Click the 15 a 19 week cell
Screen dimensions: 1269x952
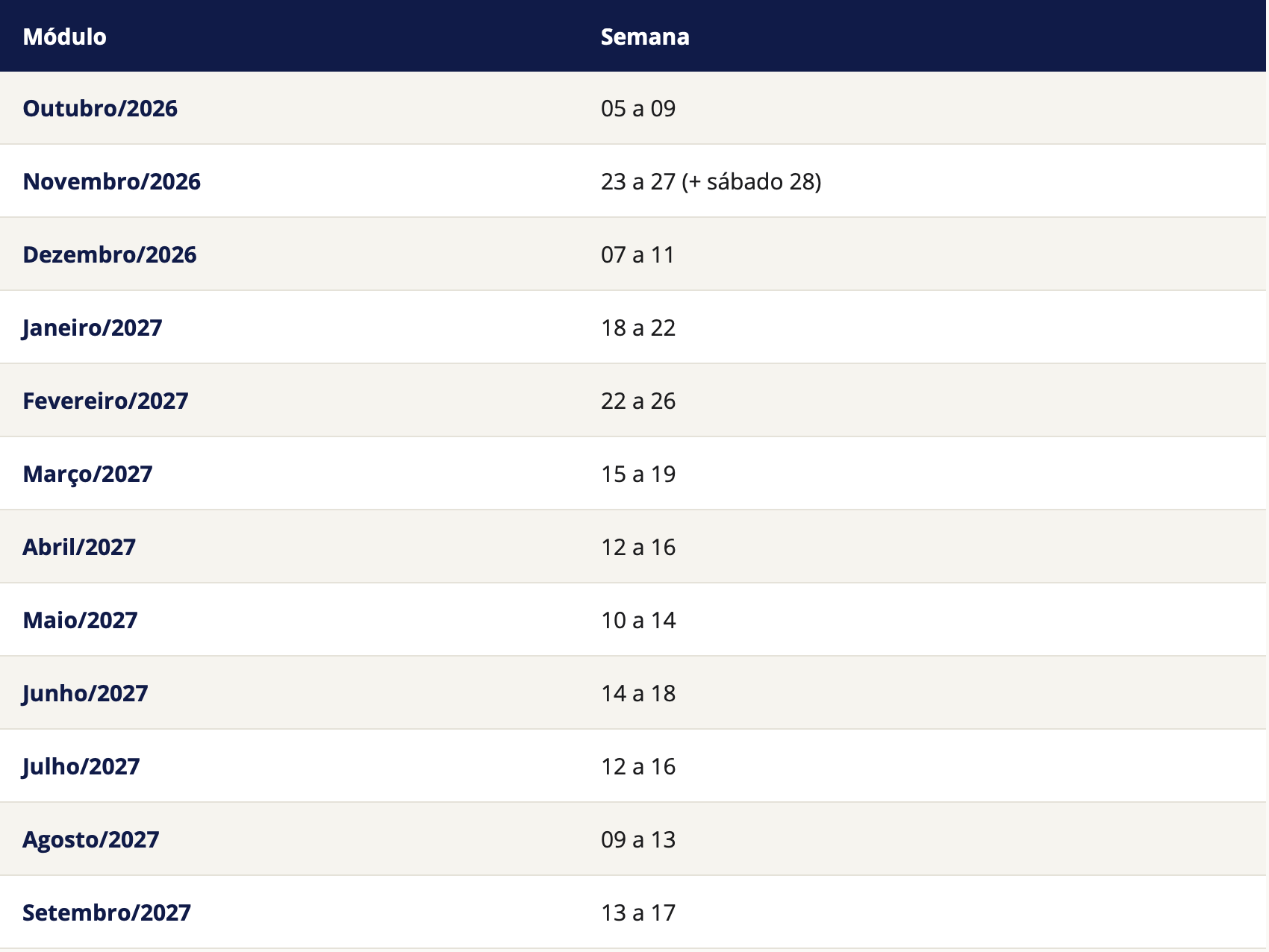click(638, 474)
